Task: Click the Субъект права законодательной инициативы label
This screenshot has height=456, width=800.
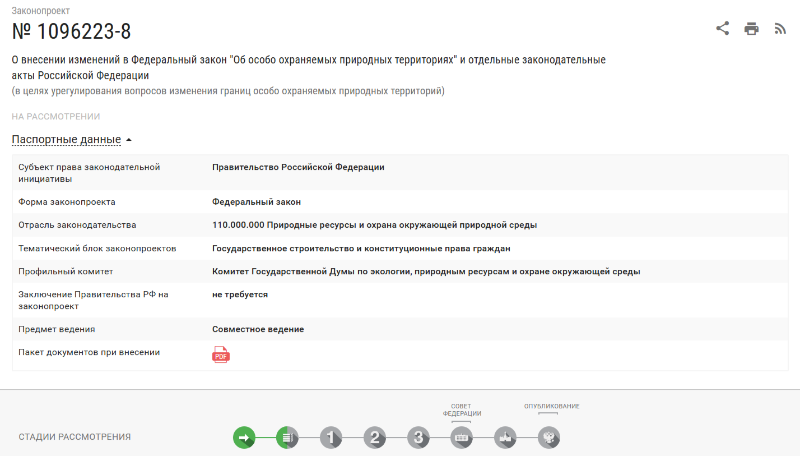Action: tap(89, 173)
